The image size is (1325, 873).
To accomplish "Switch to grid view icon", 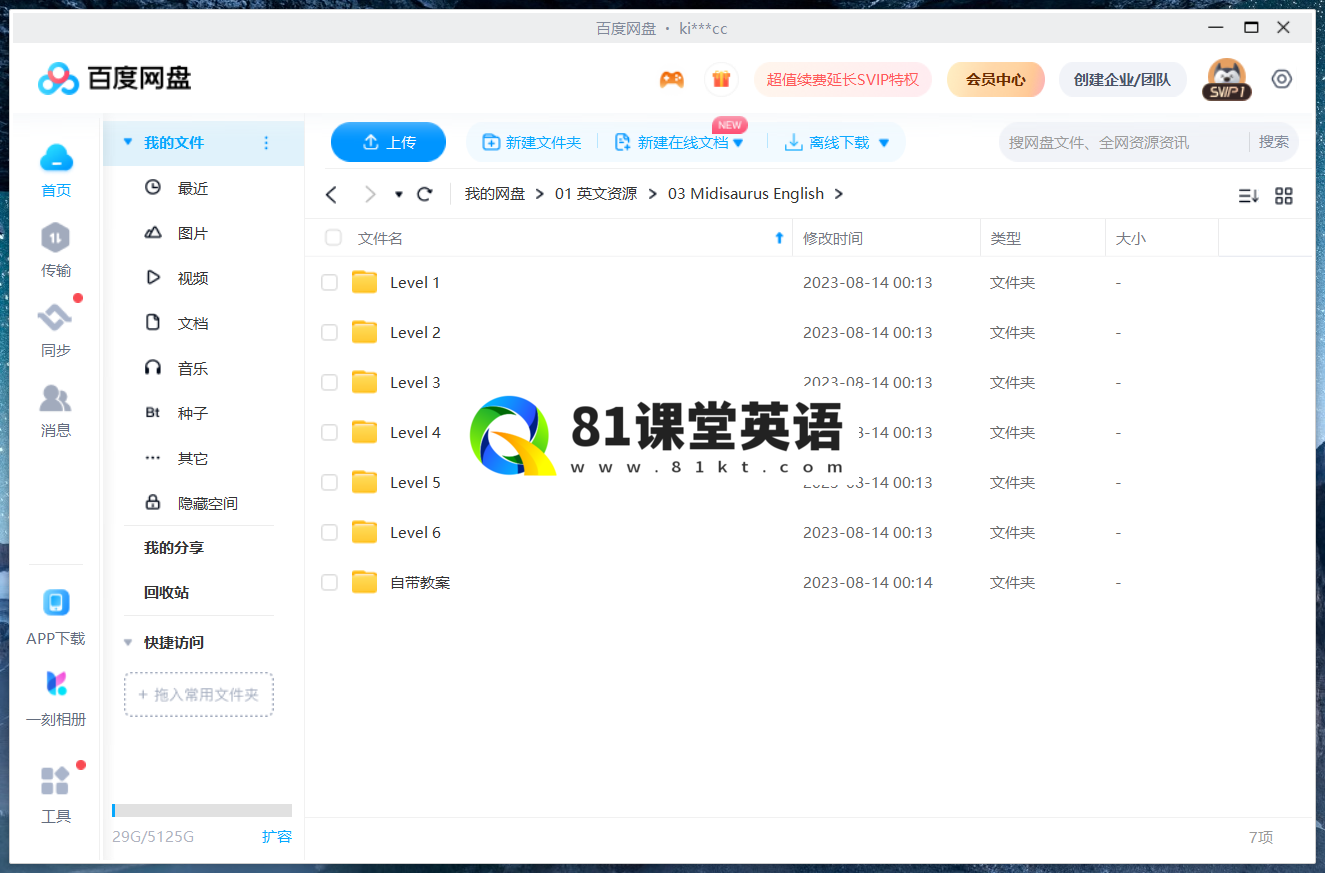I will click(x=1284, y=196).
